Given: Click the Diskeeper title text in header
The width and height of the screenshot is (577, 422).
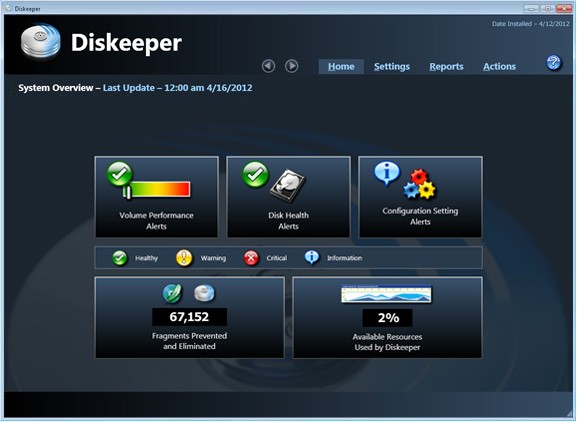Looking at the screenshot, I should [x=126, y=43].
